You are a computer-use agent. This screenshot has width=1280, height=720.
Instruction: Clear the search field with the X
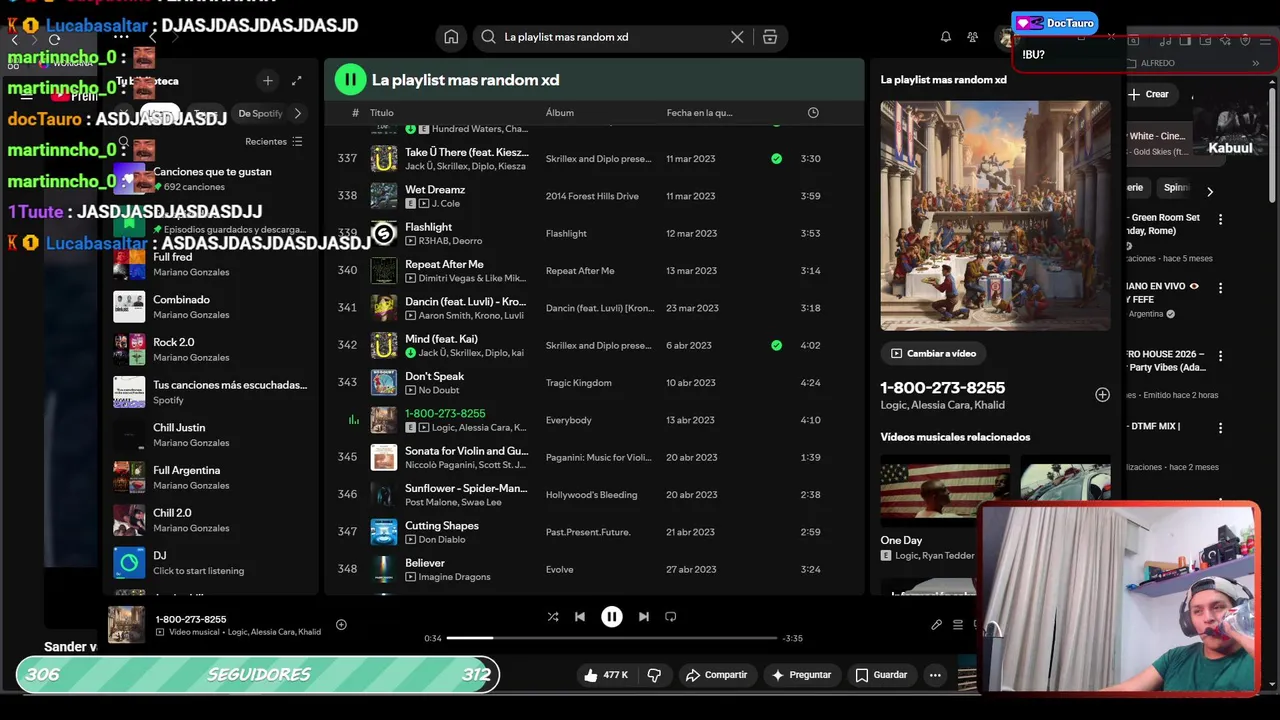737,37
